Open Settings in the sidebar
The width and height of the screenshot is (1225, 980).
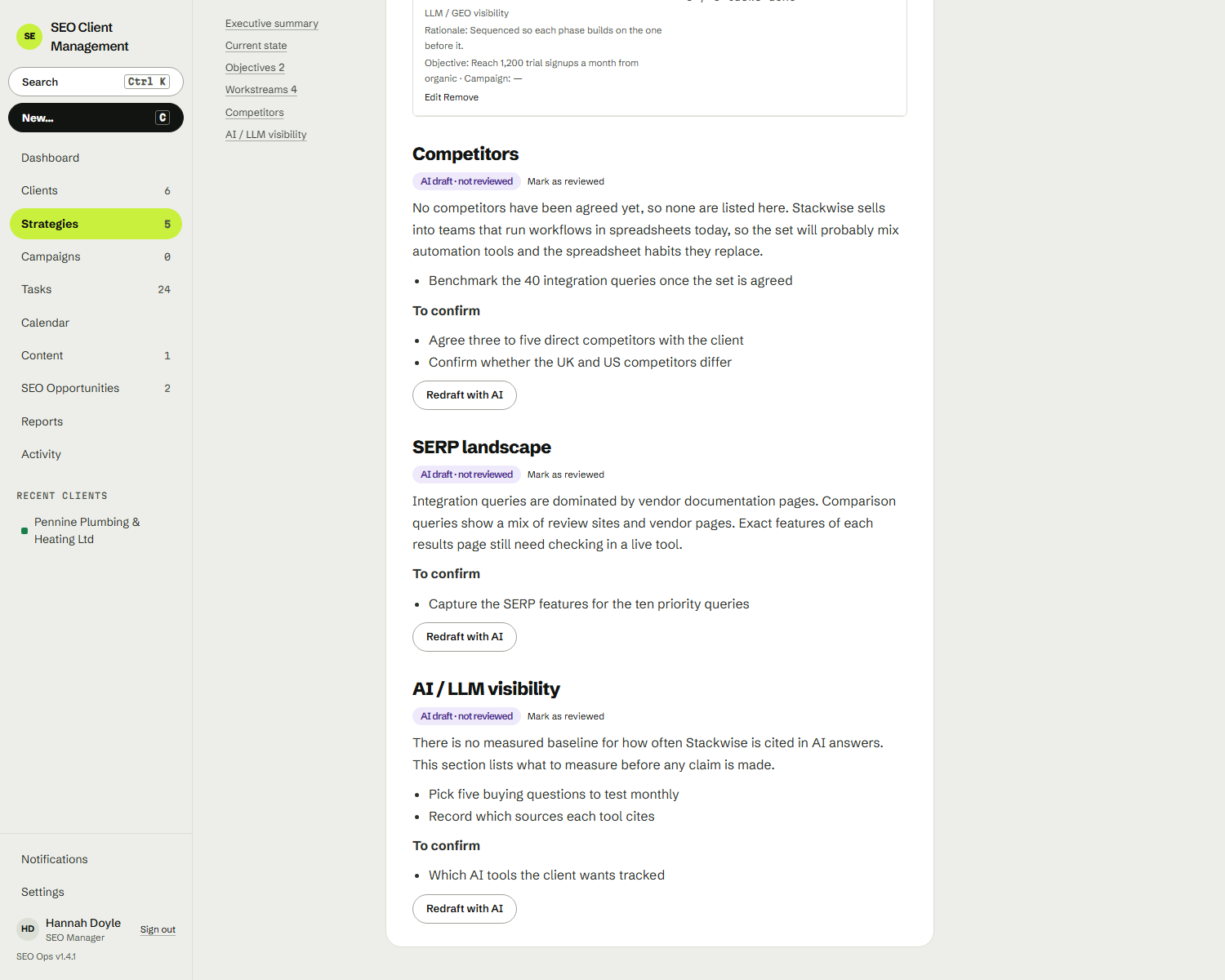tap(96, 892)
